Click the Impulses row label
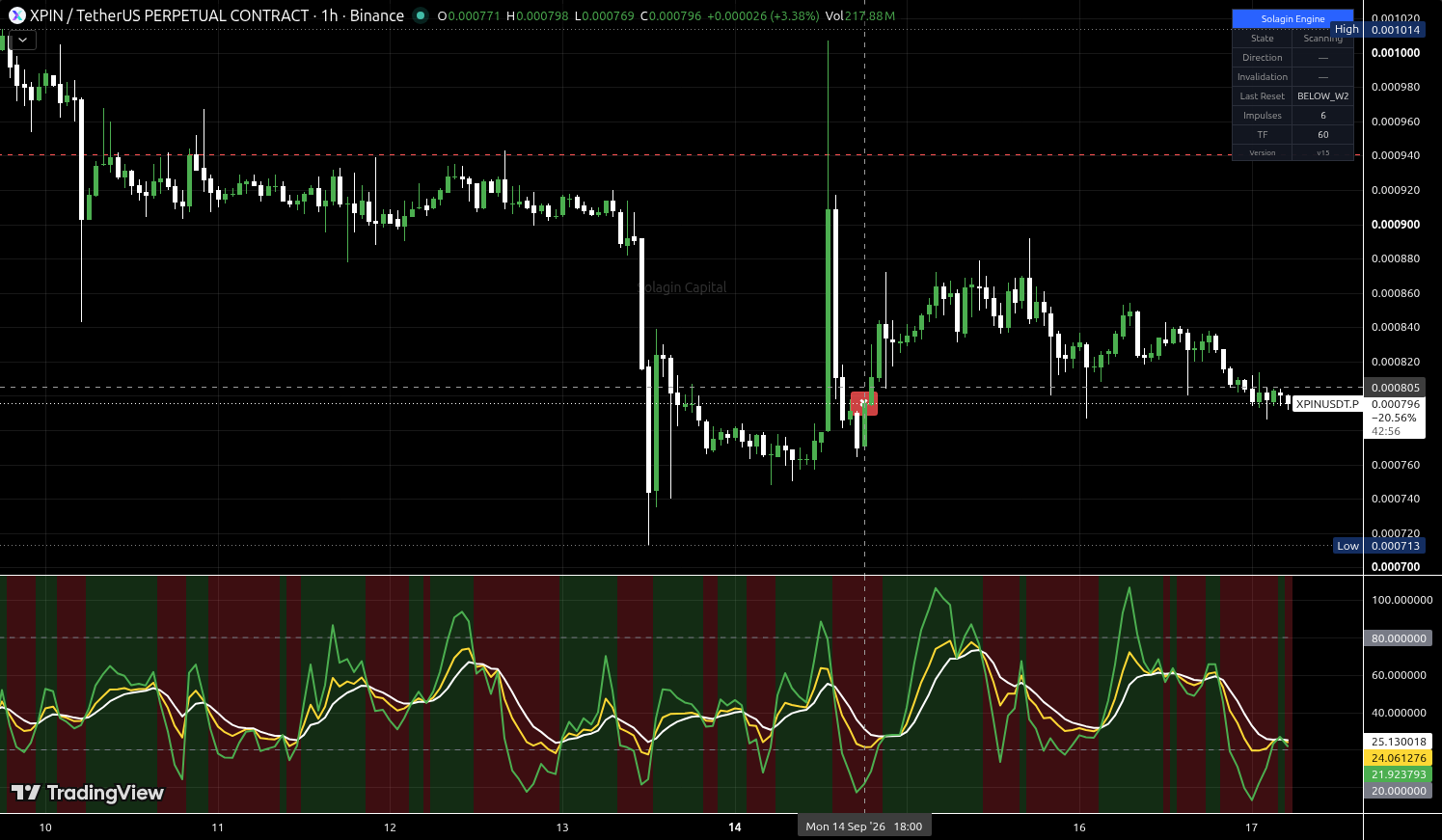Image resolution: width=1442 pixels, height=840 pixels. [1262, 116]
